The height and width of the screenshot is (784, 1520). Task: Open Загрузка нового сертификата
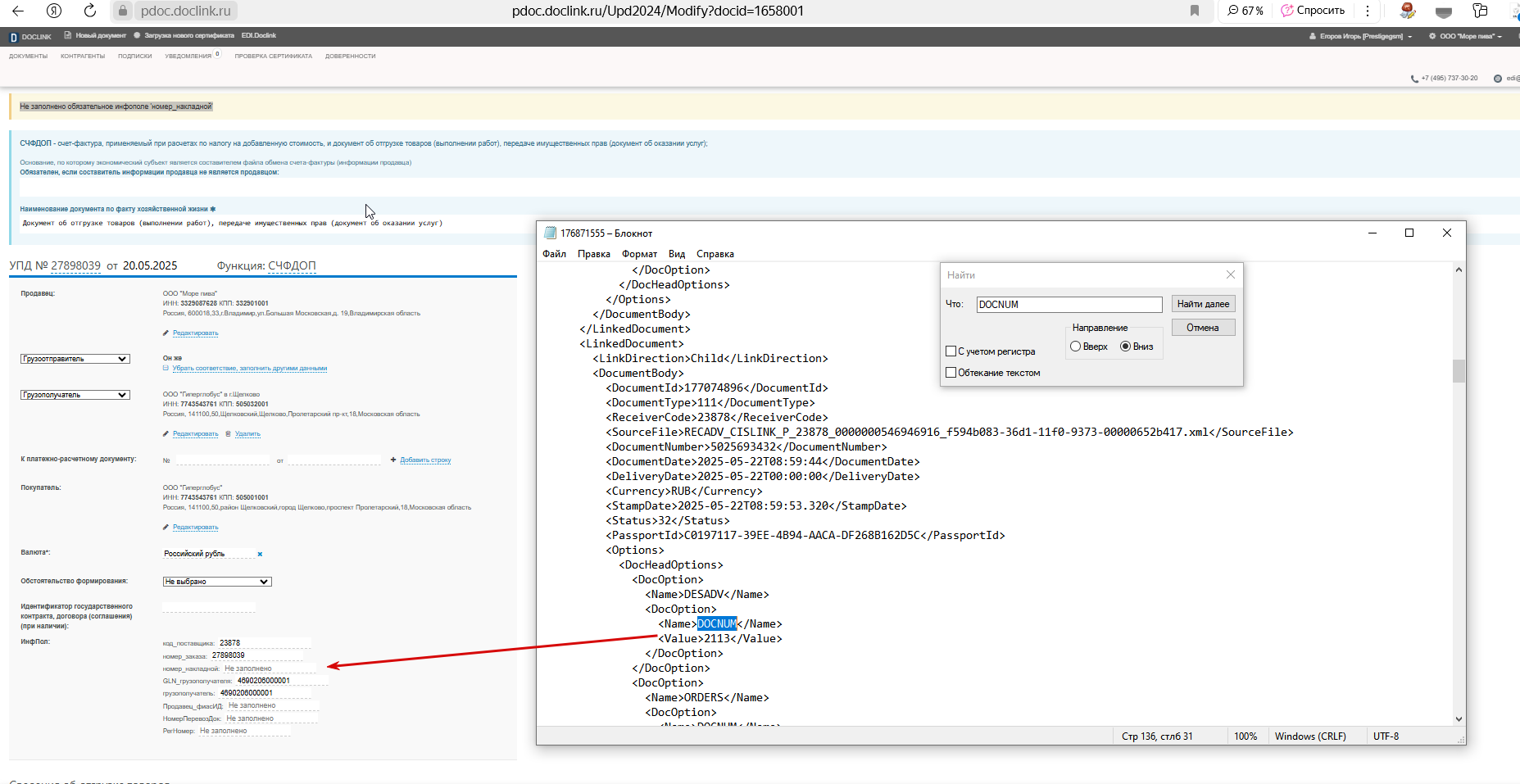[x=184, y=36]
